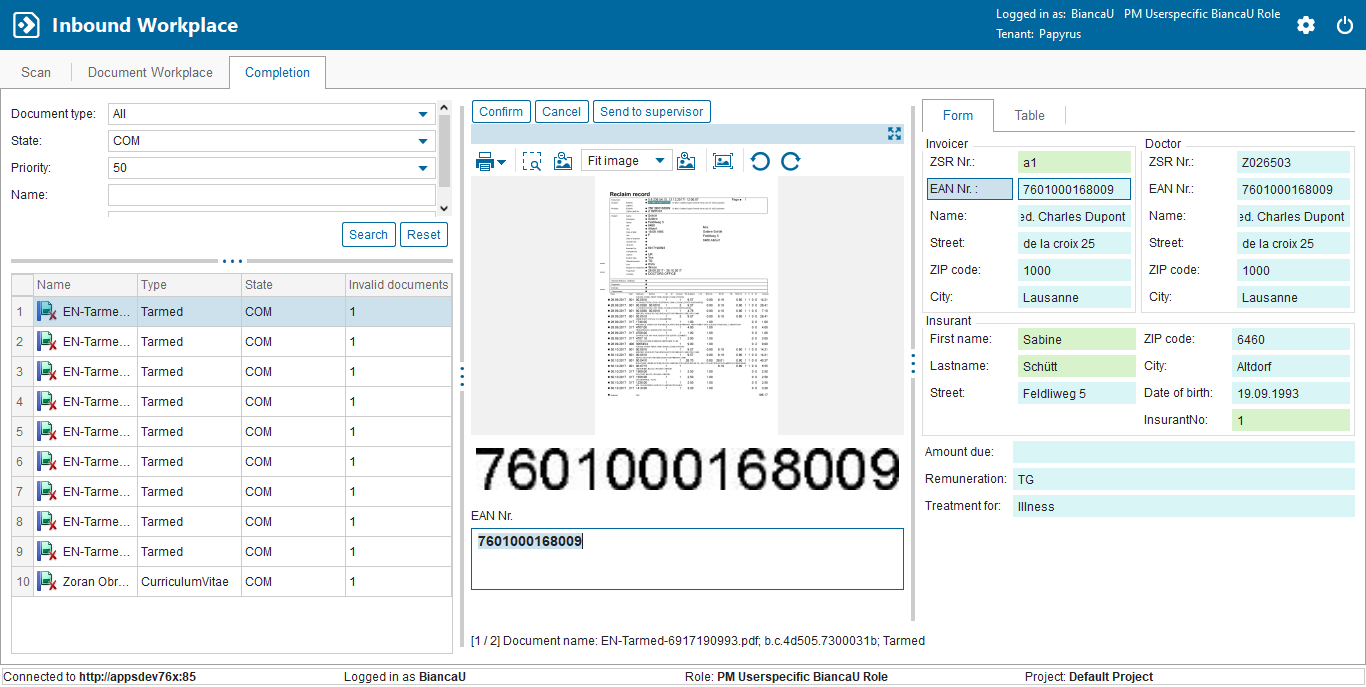Click Invoicer EAN Nr. field
This screenshot has height=687, width=1366.
coord(1074,189)
